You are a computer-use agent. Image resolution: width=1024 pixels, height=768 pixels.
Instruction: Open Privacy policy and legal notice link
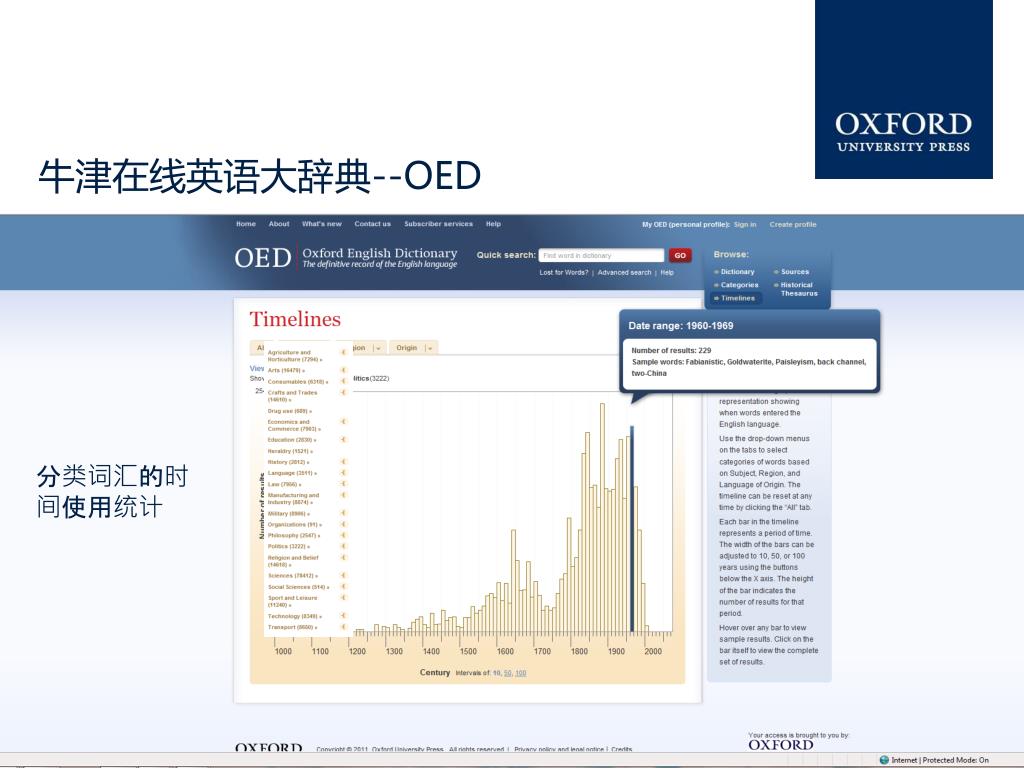pyautogui.click(x=559, y=750)
